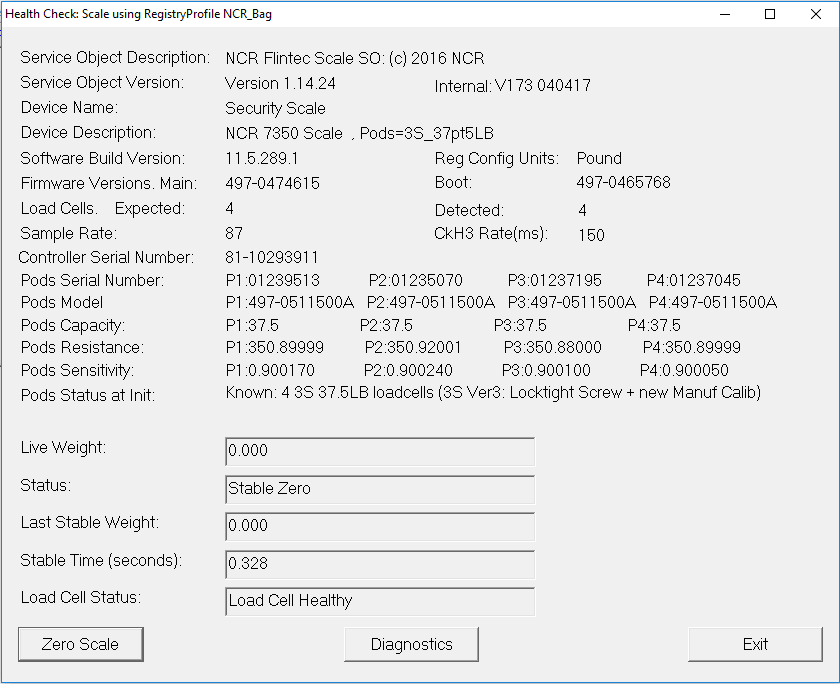Click the Pods Sensitivity label
840x684 pixels.
click(77, 370)
